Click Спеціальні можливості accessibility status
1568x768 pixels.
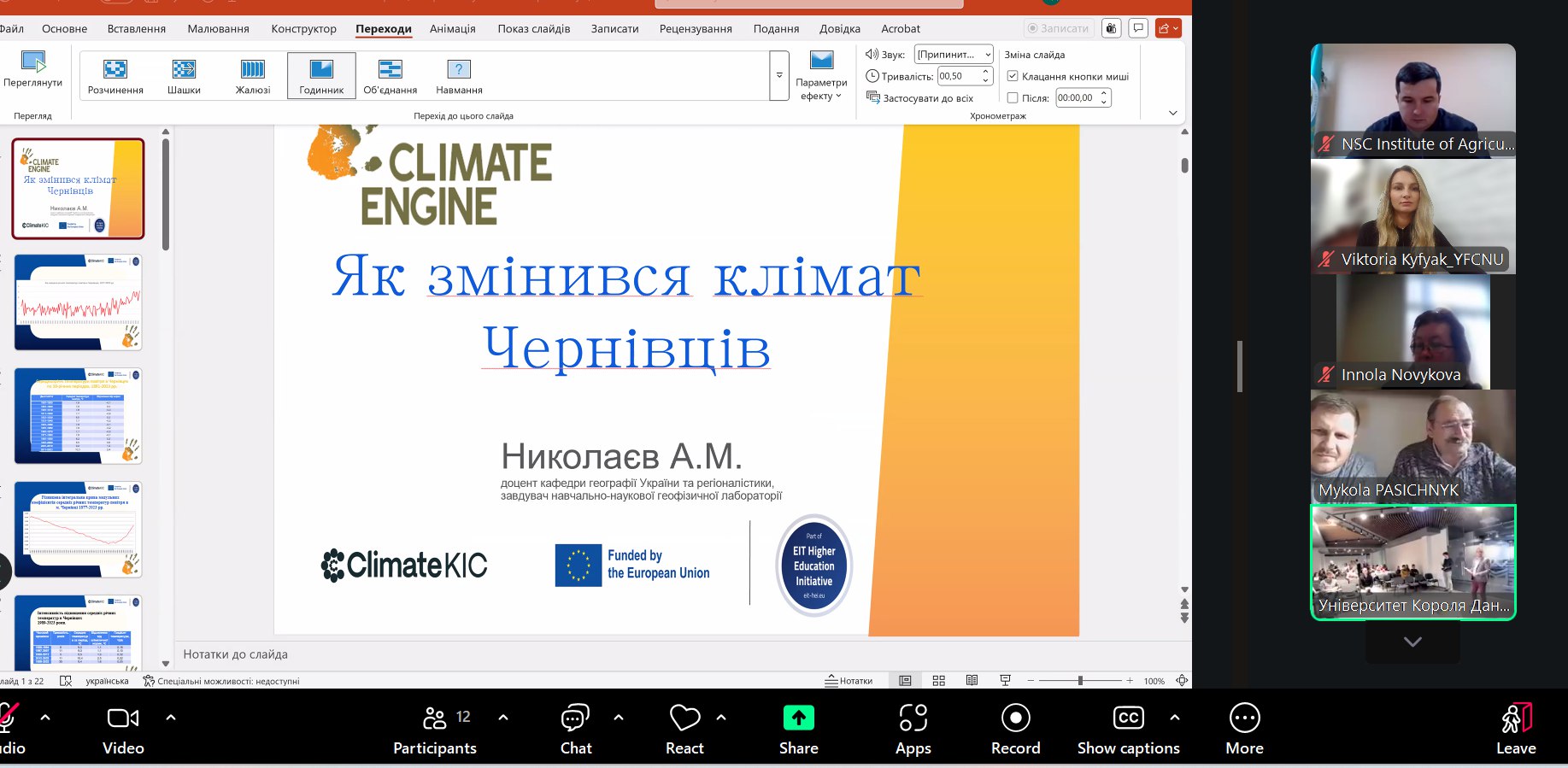coord(221,681)
